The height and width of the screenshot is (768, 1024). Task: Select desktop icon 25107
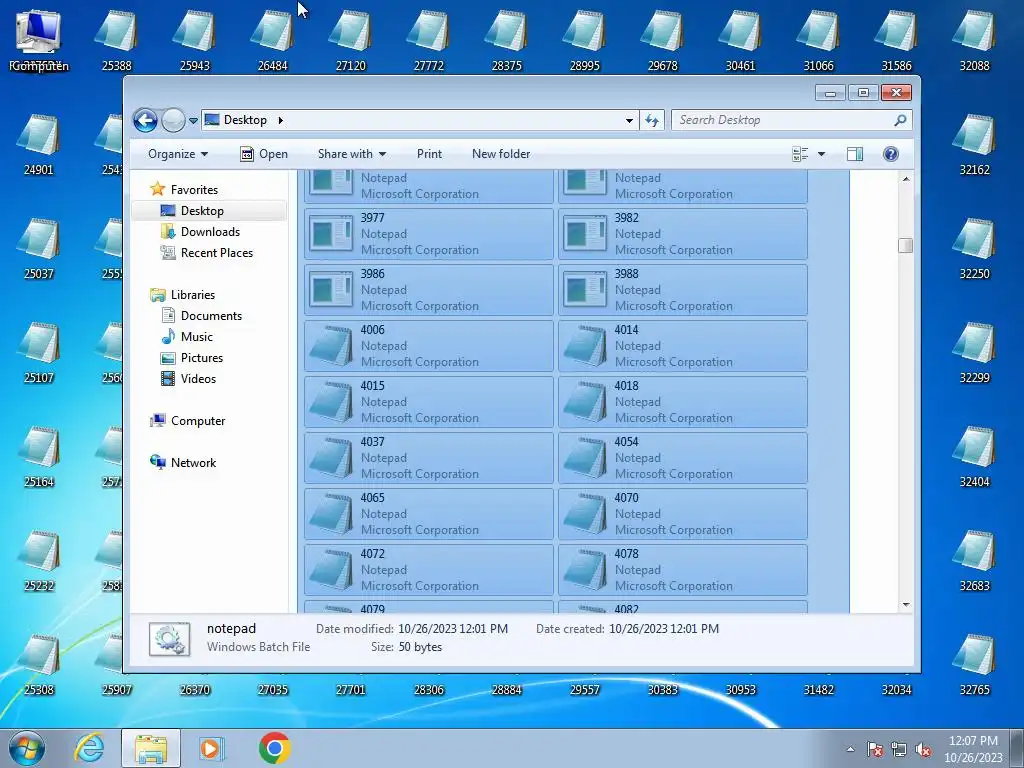point(39,353)
